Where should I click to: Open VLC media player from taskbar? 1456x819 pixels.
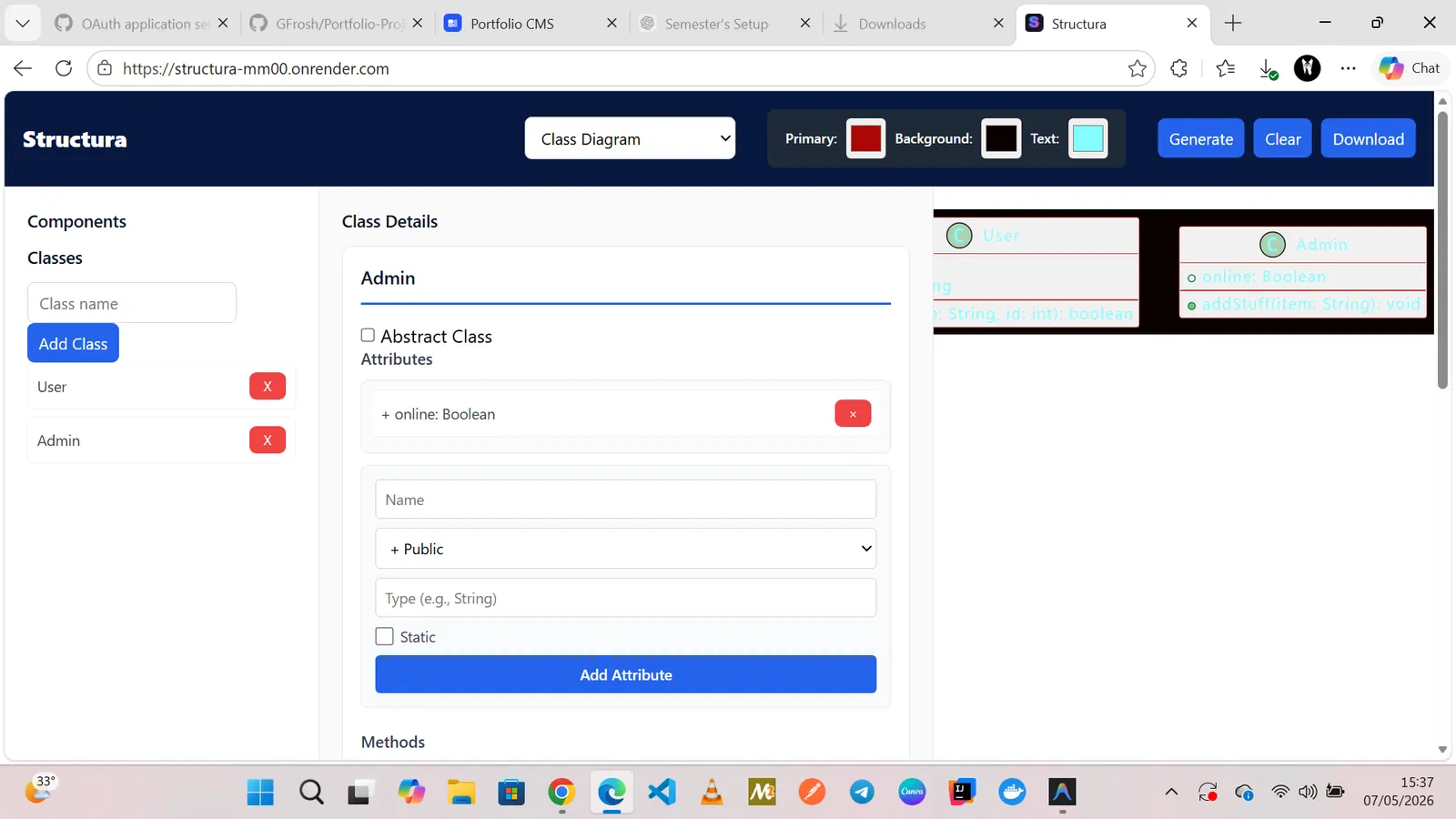click(712, 792)
